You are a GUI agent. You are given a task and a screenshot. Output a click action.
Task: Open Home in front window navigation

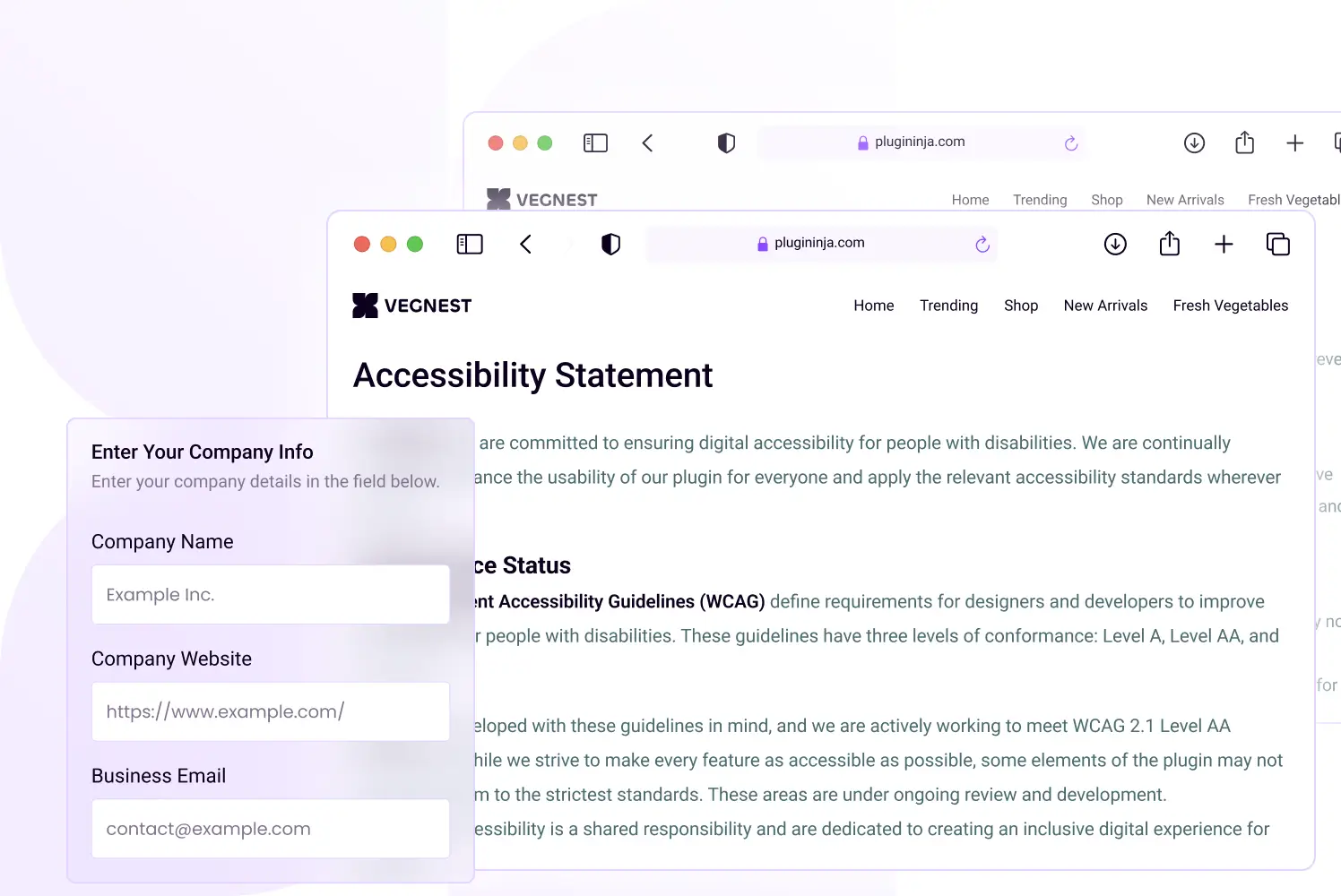point(874,306)
